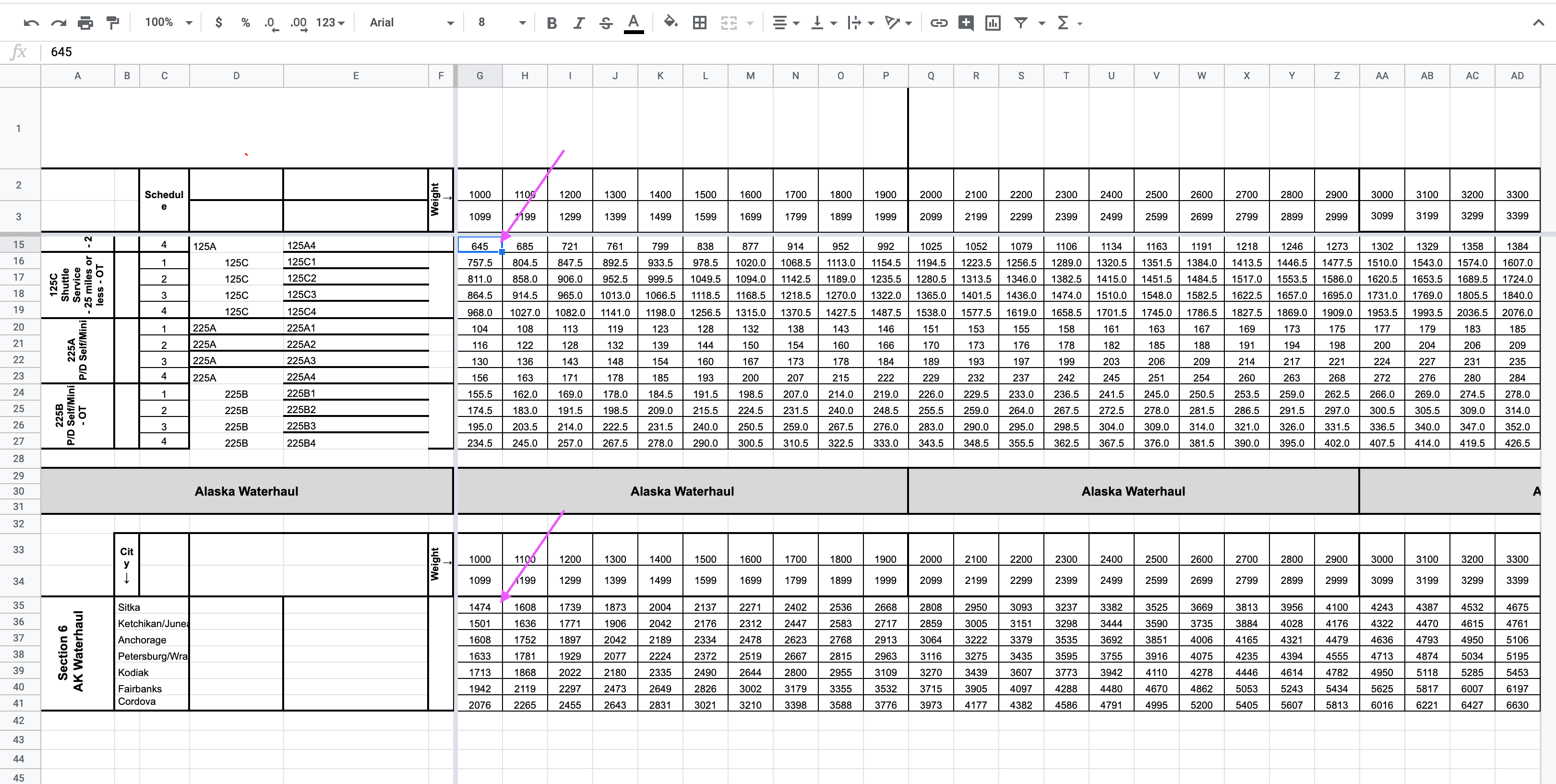Open the borders tool
Image resolution: width=1556 pixels, height=784 pixels.
[x=699, y=23]
